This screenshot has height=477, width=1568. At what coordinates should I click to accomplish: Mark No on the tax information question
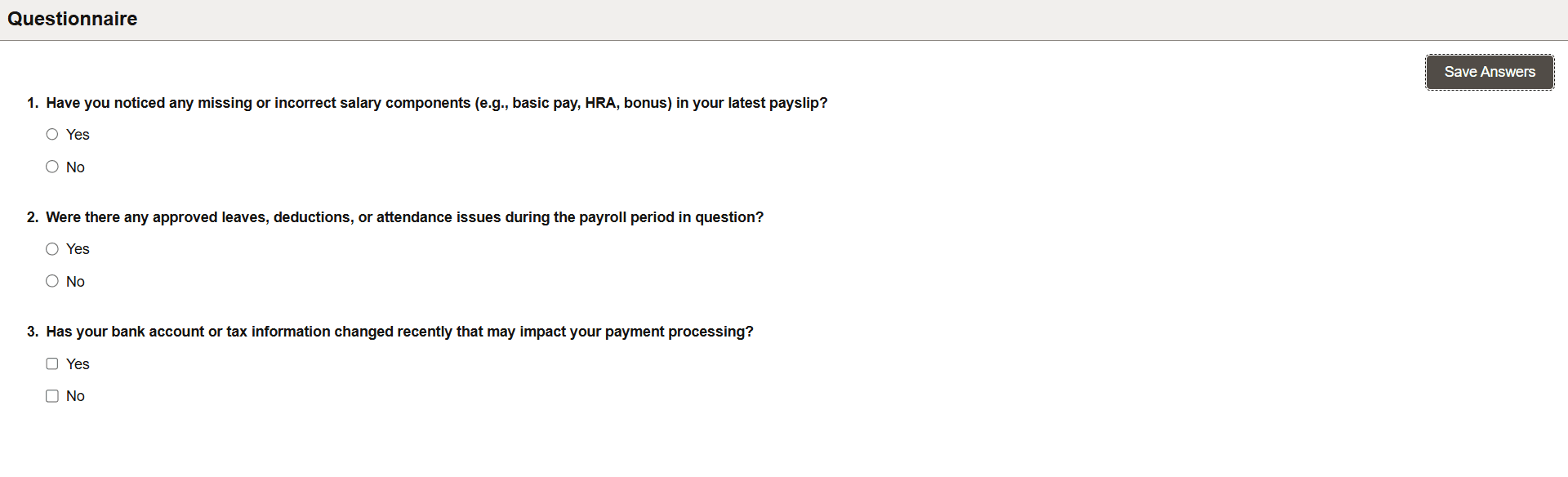(x=52, y=395)
